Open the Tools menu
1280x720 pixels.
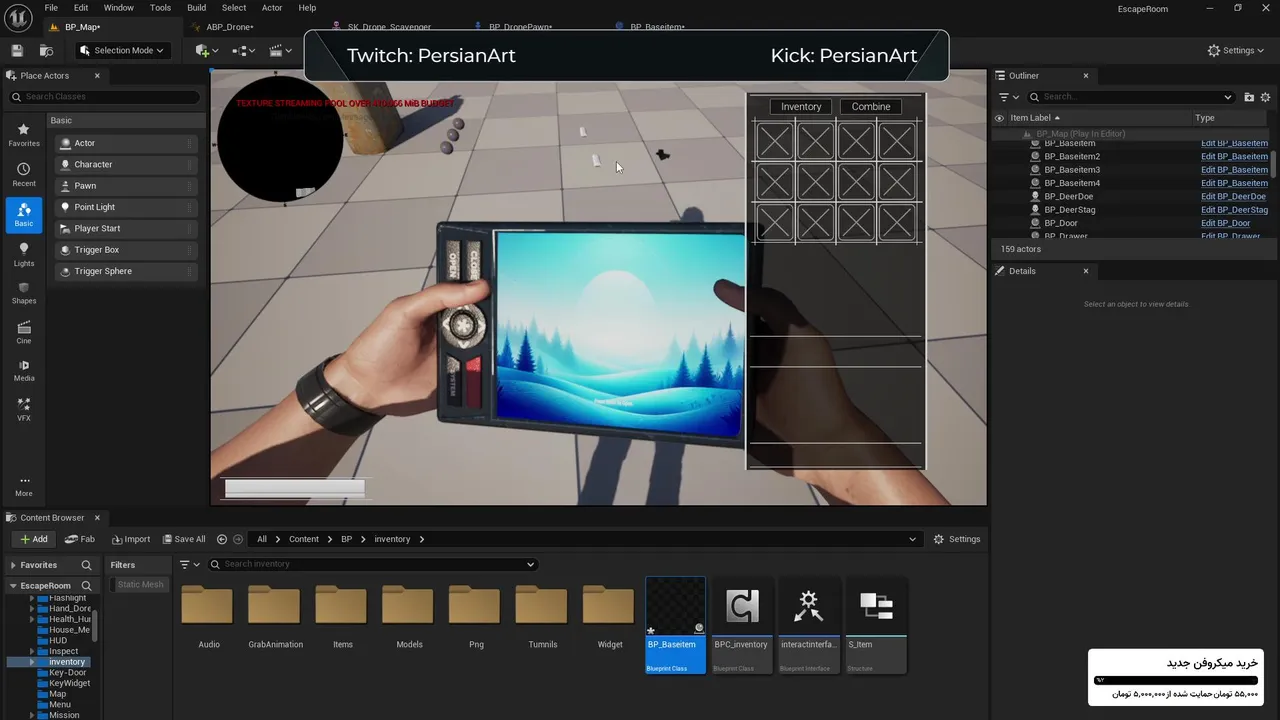point(160,8)
